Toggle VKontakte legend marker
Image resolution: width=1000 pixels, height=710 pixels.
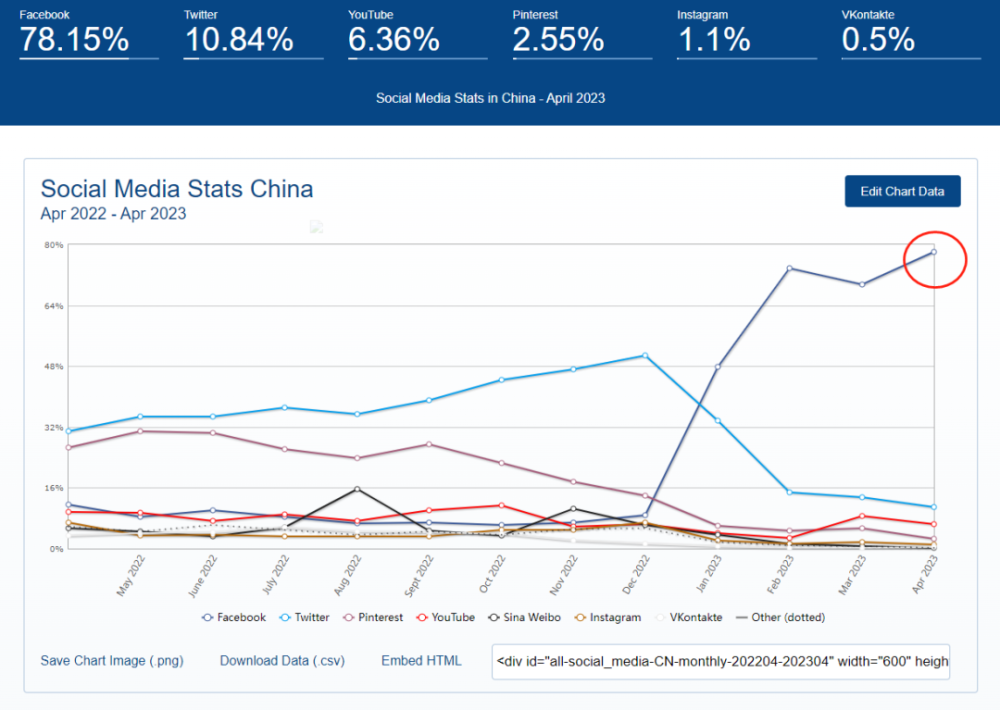[660, 618]
